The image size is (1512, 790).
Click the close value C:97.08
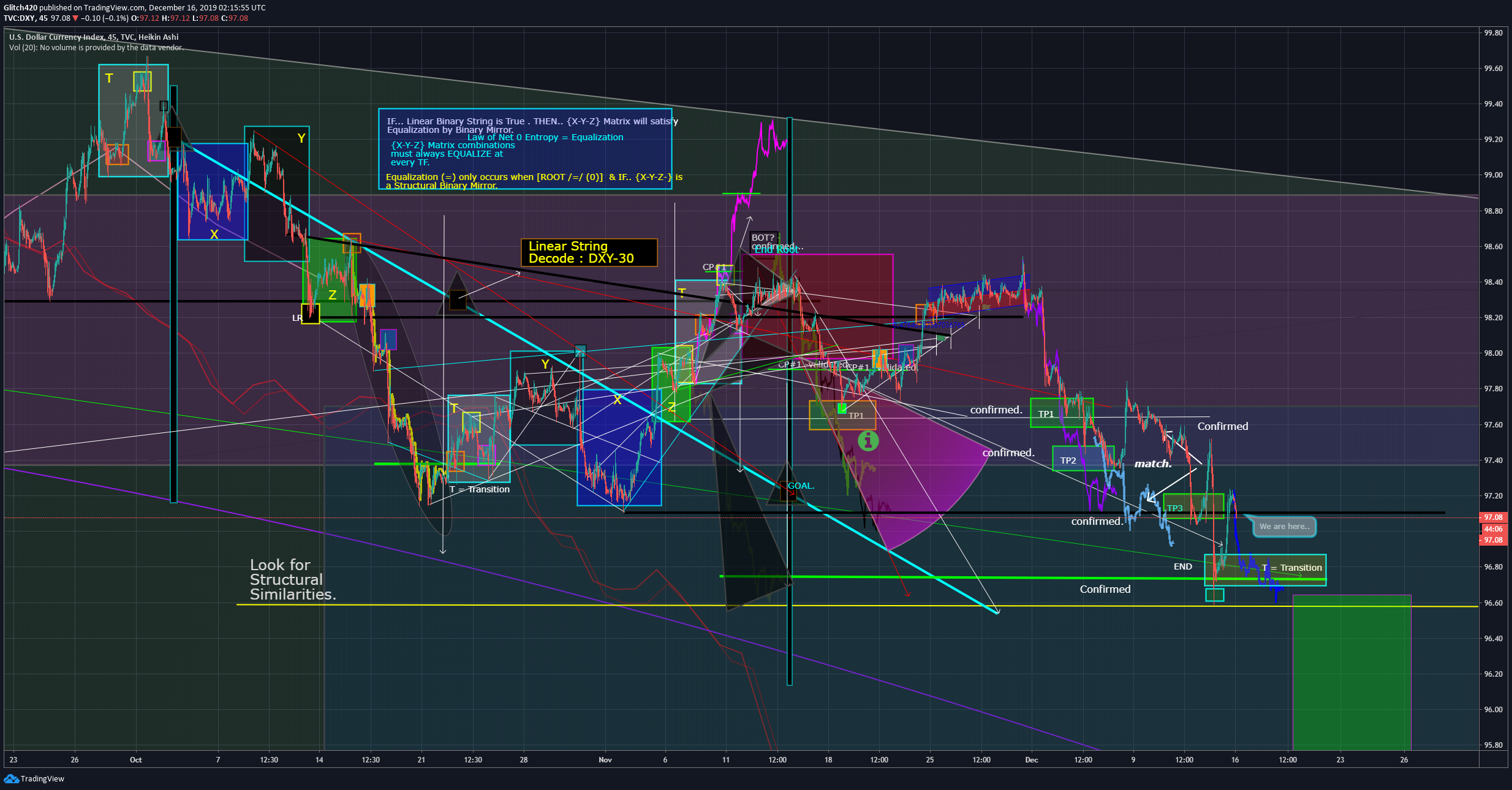[235, 18]
